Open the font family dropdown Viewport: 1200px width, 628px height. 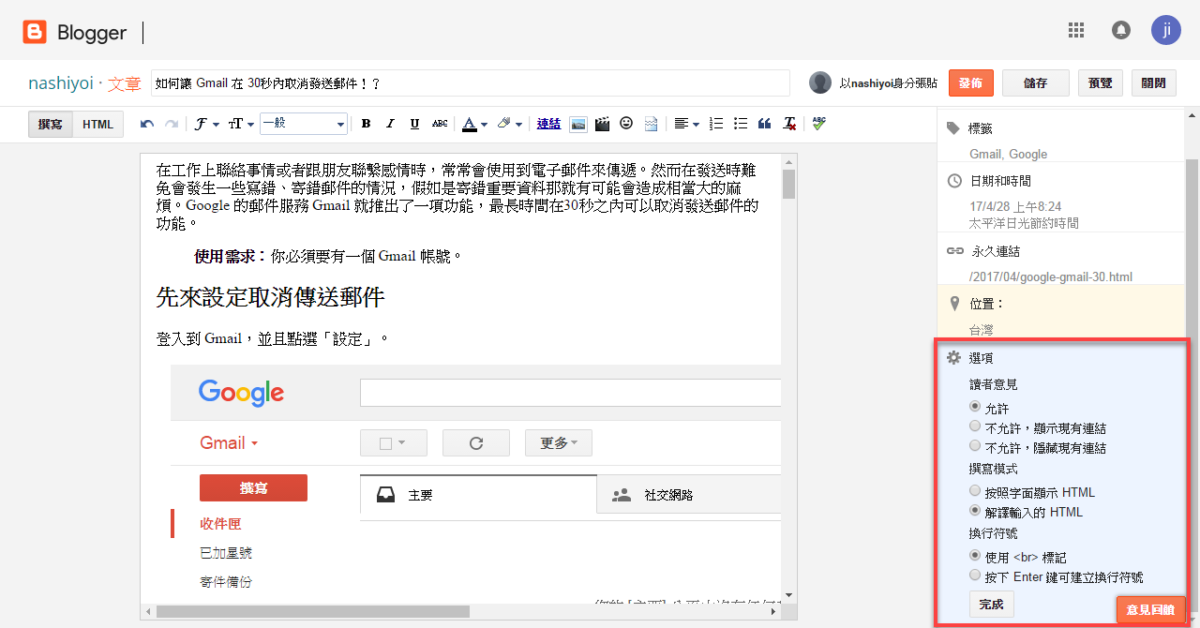point(207,124)
